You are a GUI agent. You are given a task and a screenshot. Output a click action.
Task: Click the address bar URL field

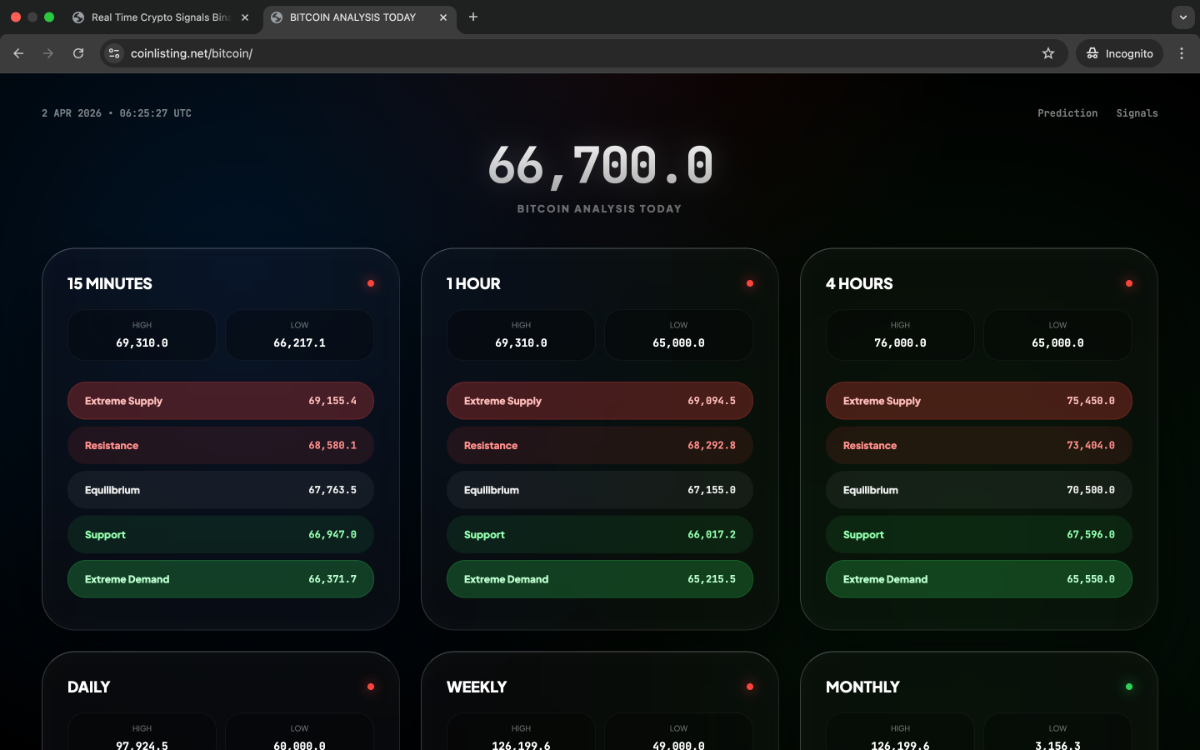click(580, 53)
